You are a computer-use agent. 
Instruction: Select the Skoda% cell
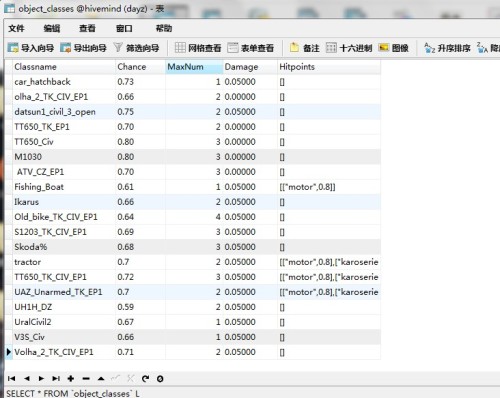coord(64,247)
